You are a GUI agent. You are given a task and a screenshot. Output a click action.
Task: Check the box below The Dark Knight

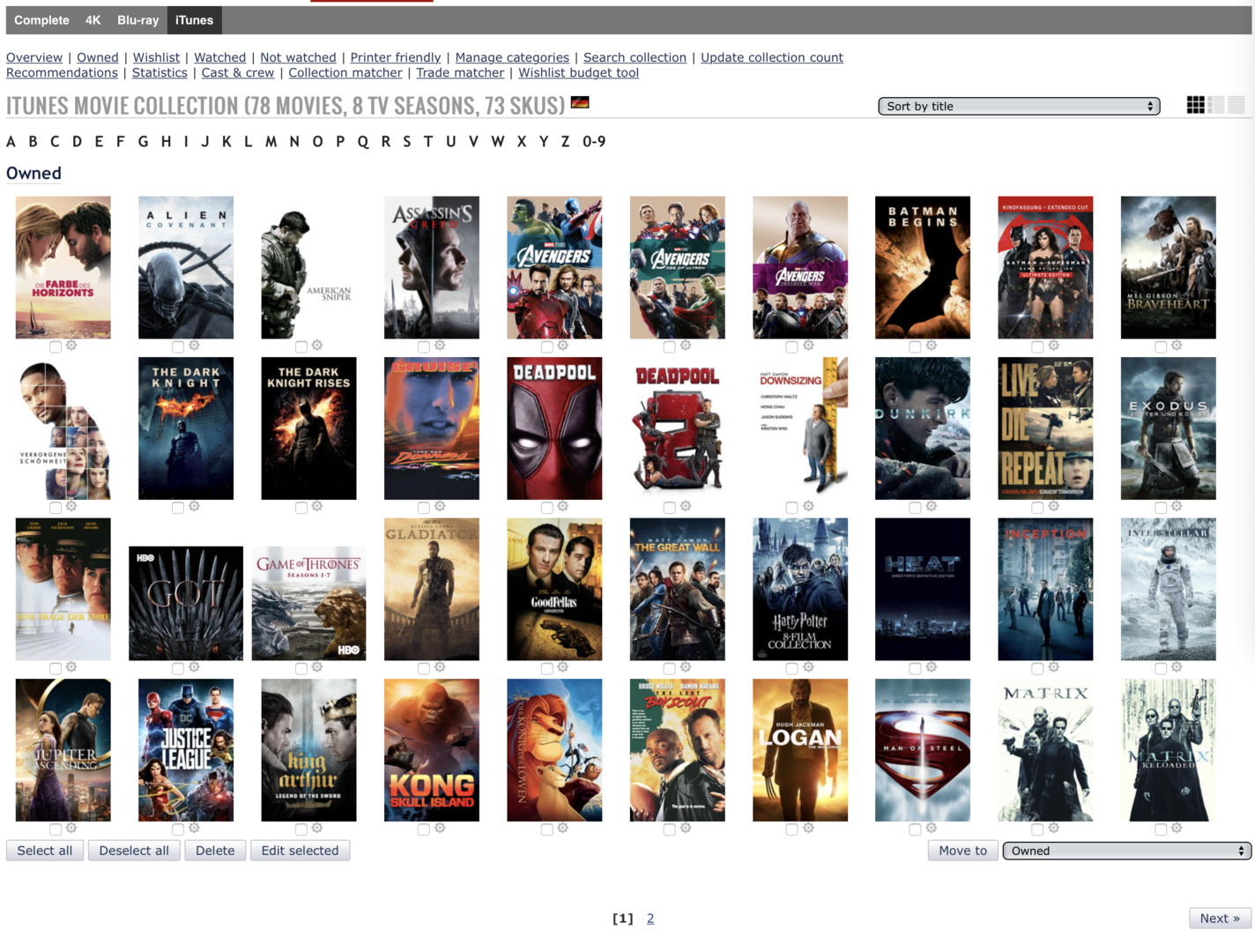[x=178, y=508]
